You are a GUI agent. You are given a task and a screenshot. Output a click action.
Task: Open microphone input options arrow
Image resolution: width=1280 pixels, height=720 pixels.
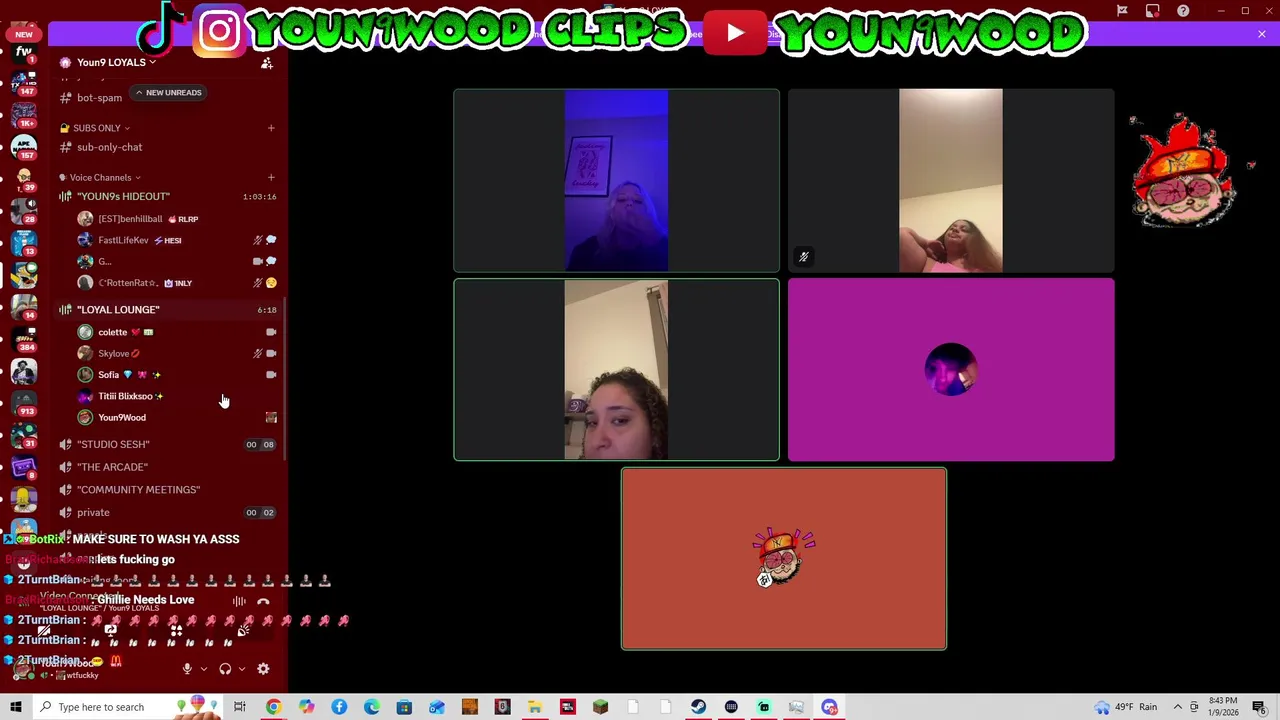click(x=203, y=669)
